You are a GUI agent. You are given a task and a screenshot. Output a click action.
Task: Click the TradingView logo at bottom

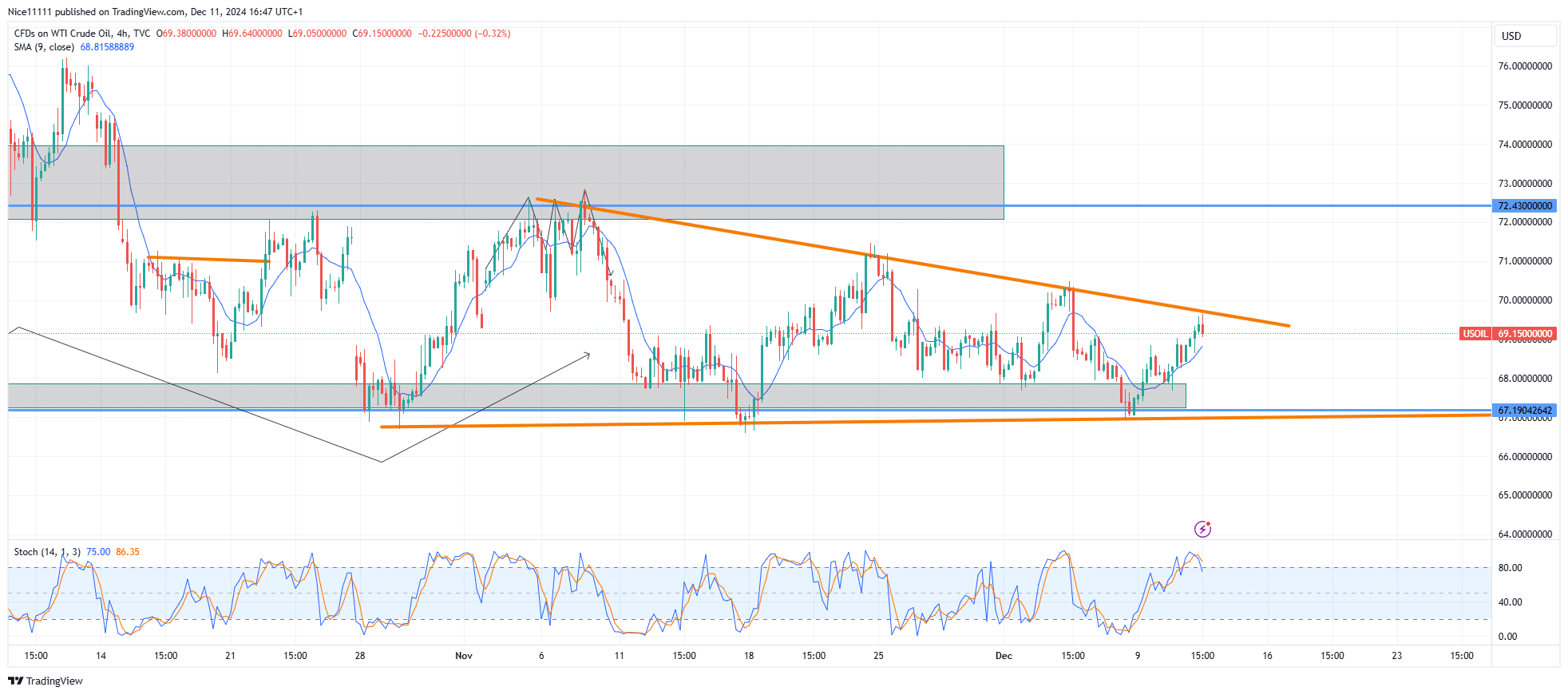(x=46, y=681)
